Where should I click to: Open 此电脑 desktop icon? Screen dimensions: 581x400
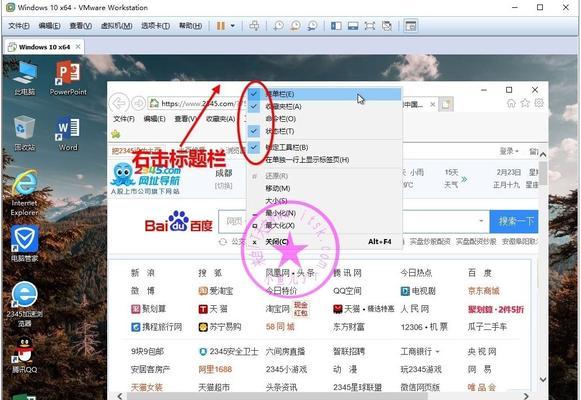pos(24,78)
